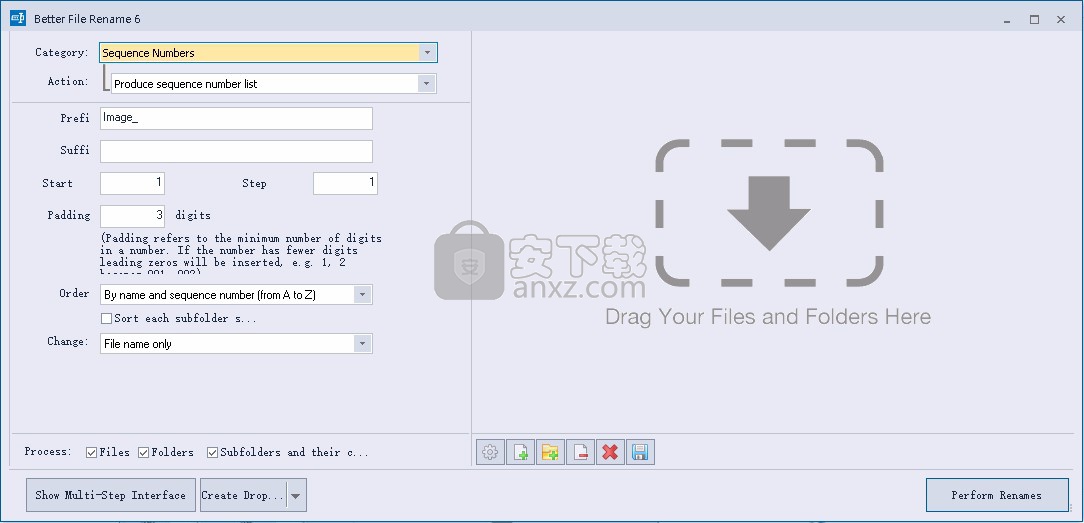Click the add file icon
The image size is (1084, 523).
pyautogui.click(x=520, y=452)
